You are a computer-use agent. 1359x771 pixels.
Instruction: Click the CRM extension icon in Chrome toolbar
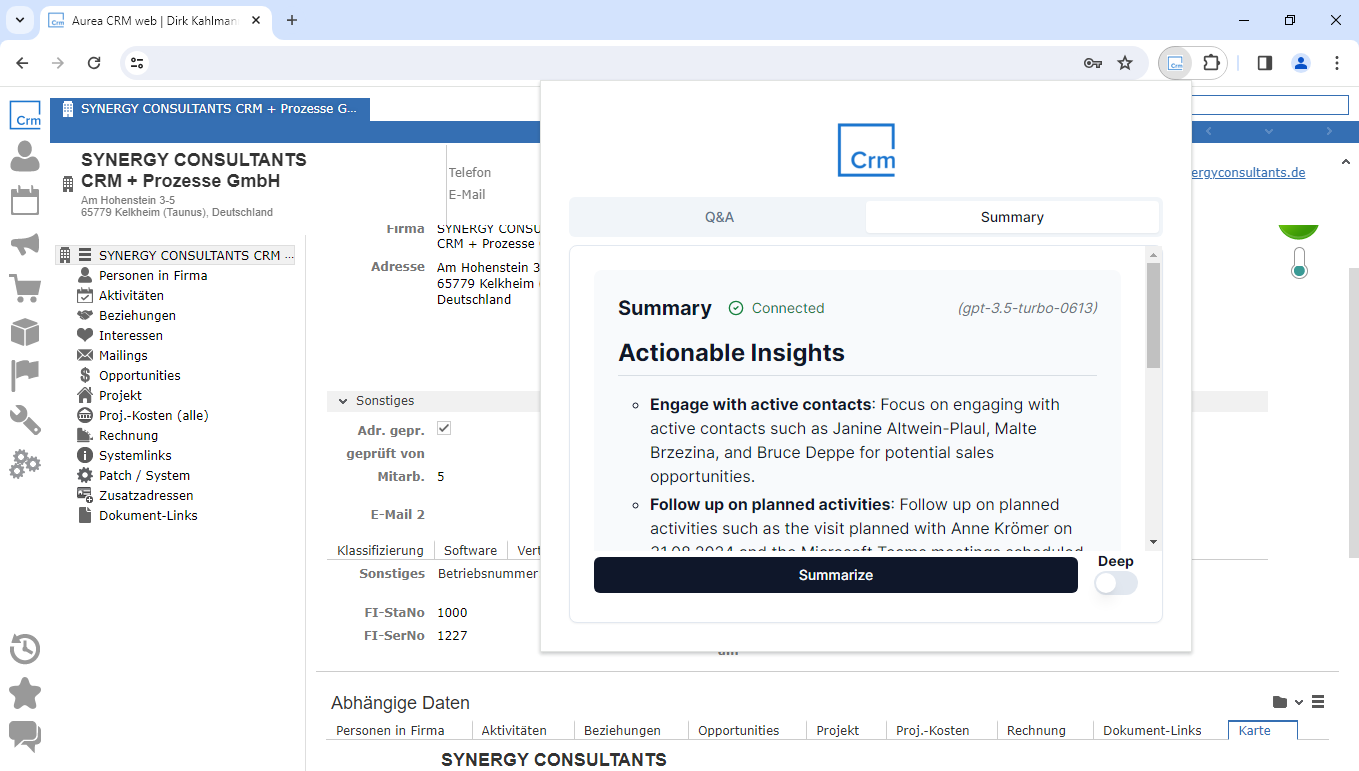(1177, 63)
